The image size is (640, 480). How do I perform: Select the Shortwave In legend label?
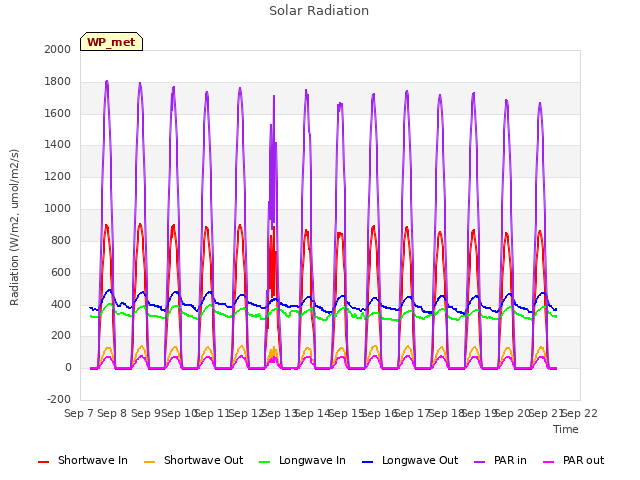[x=93, y=460]
